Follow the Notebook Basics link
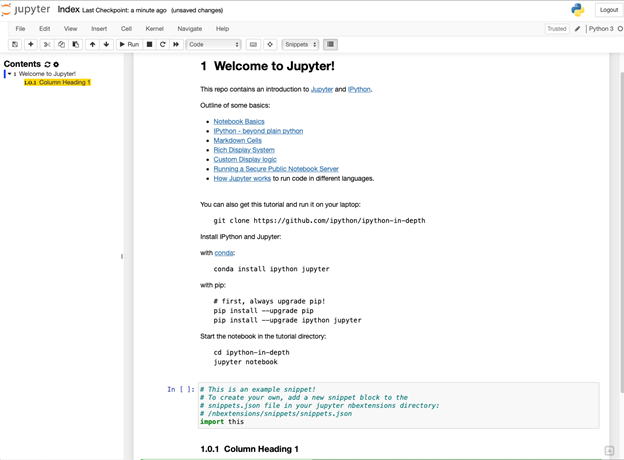 click(239, 121)
